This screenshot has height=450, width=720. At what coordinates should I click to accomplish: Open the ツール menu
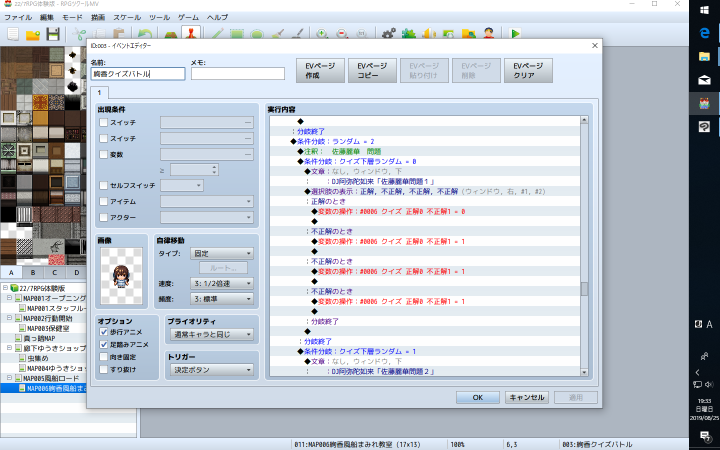pos(156,18)
